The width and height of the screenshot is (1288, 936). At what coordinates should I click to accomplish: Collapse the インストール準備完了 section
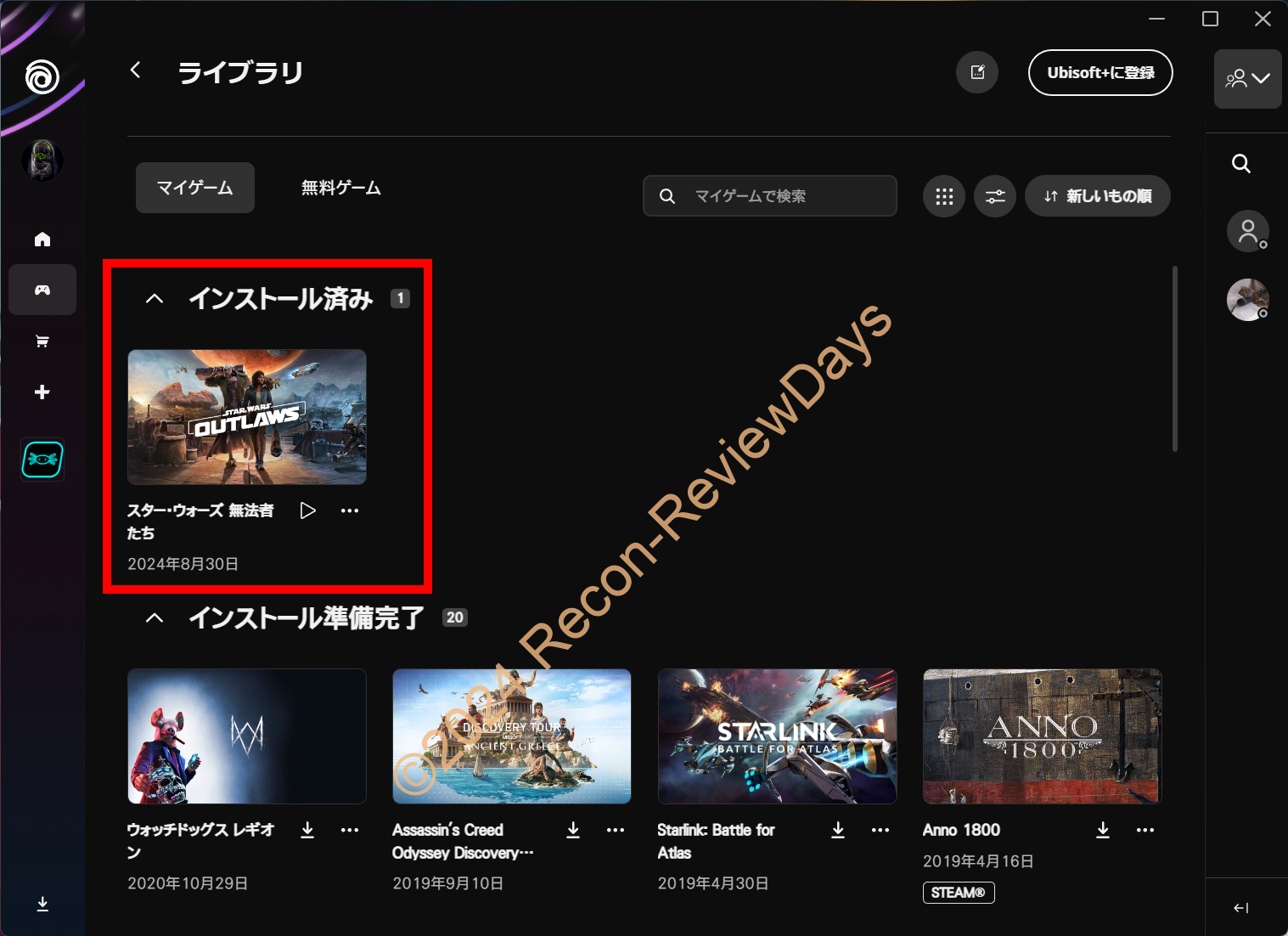(155, 618)
